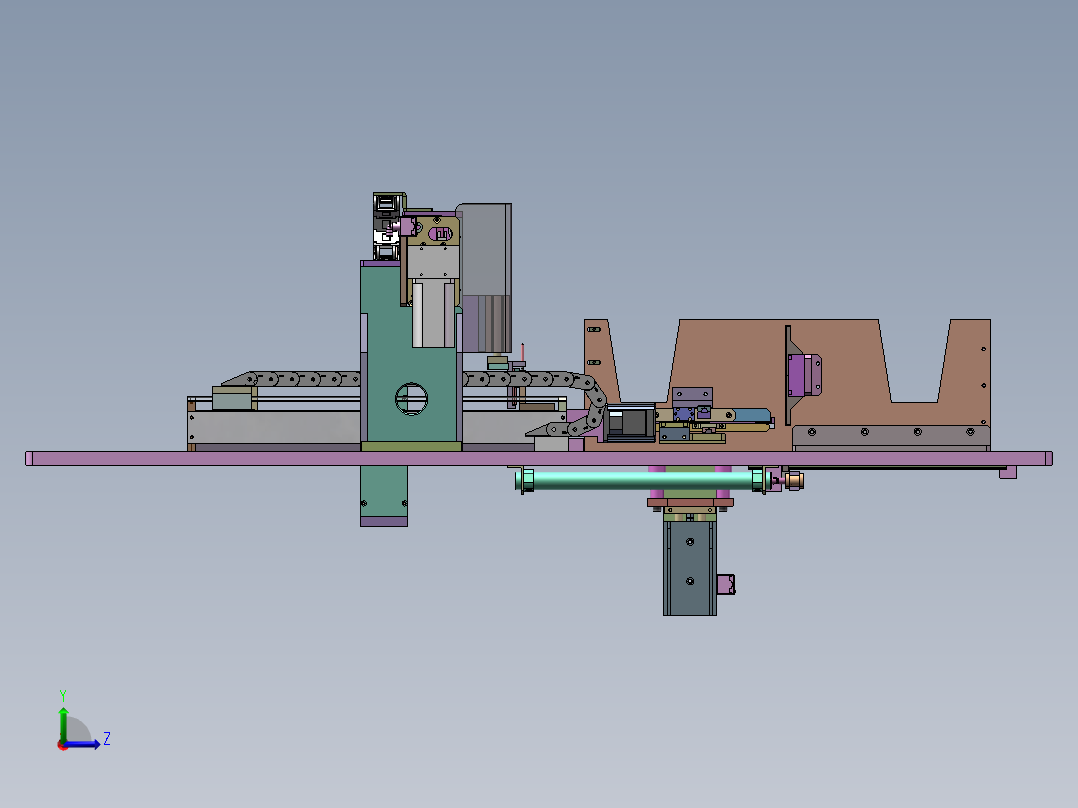Select the small black stepper motor at center

[x=630, y=423]
